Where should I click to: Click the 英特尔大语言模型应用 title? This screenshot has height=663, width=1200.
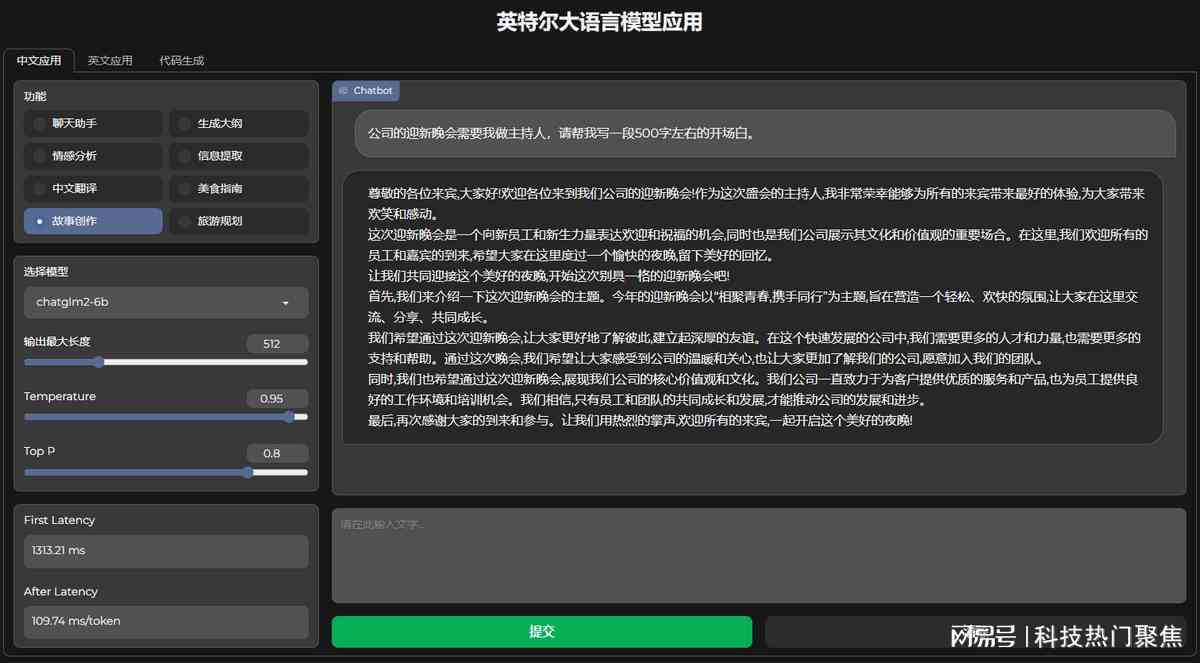(600, 22)
